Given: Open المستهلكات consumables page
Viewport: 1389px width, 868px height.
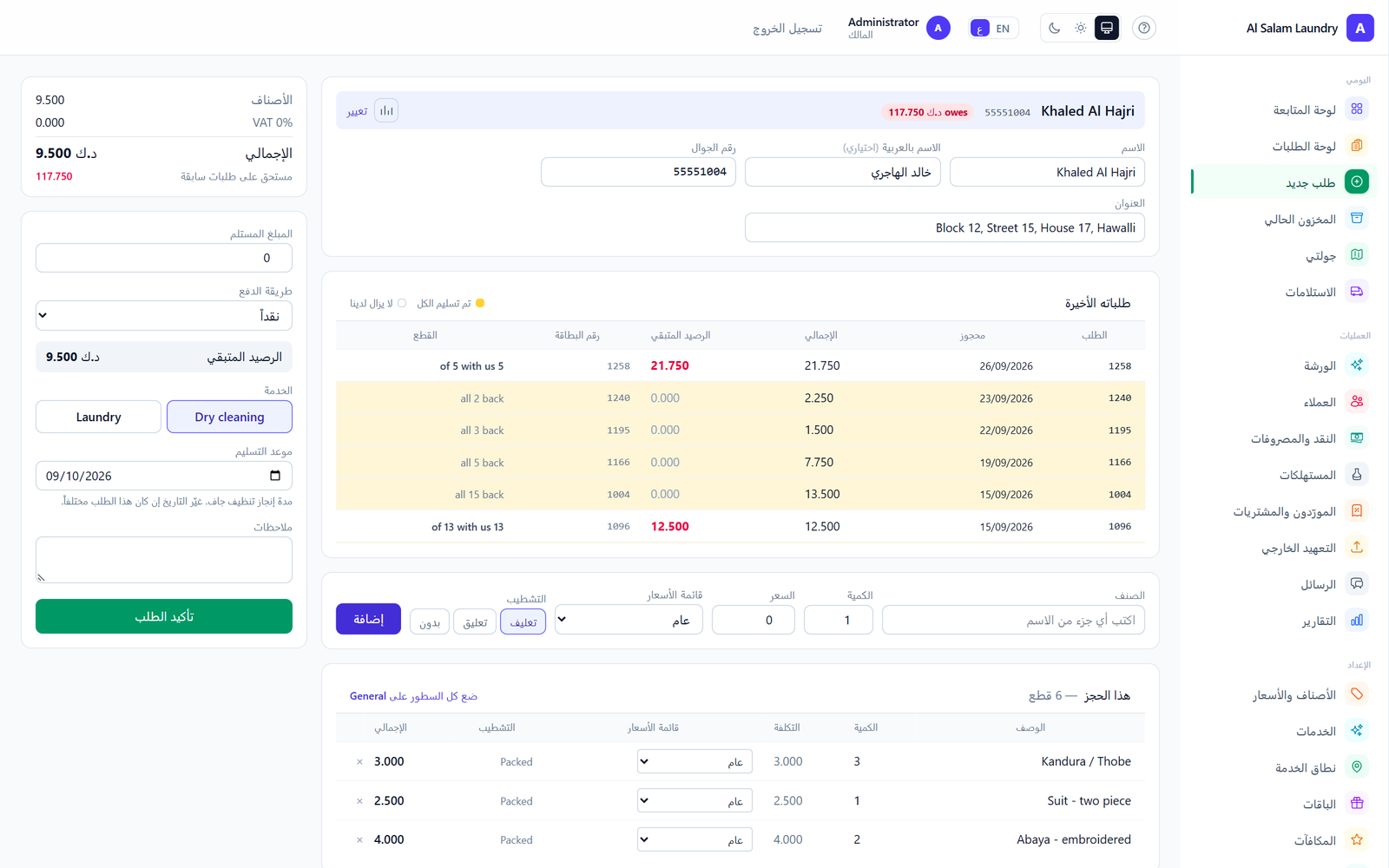Looking at the screenshot, I should coord(1284,475).
